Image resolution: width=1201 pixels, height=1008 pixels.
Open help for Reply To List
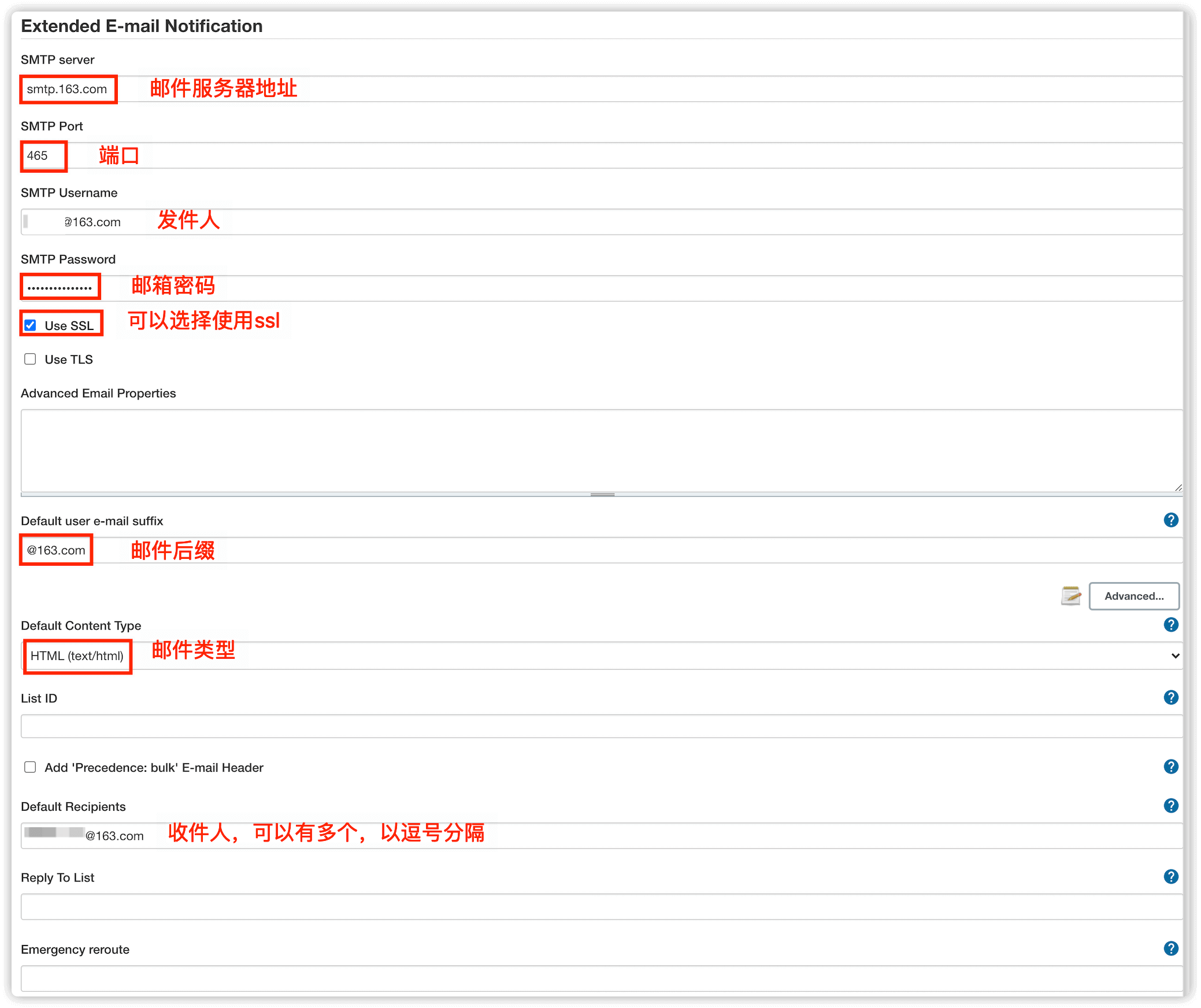[x=1170, y=877]
